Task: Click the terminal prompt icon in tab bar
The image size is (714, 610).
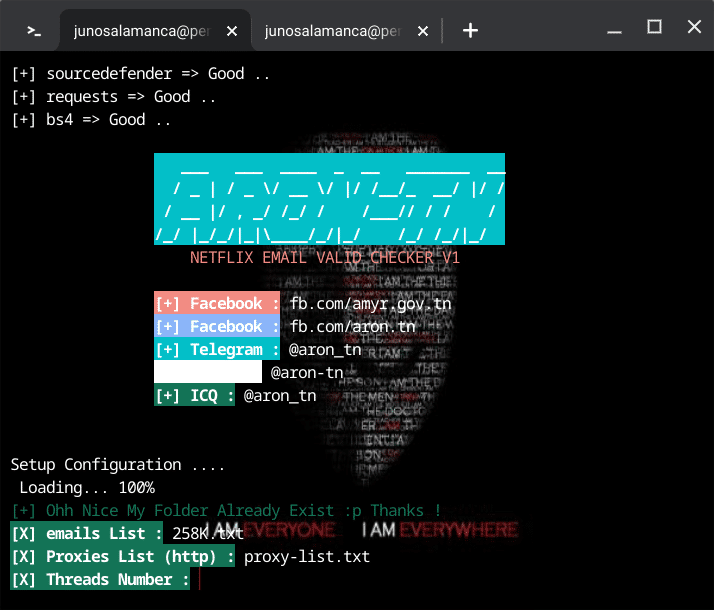Action: point(34,31)
